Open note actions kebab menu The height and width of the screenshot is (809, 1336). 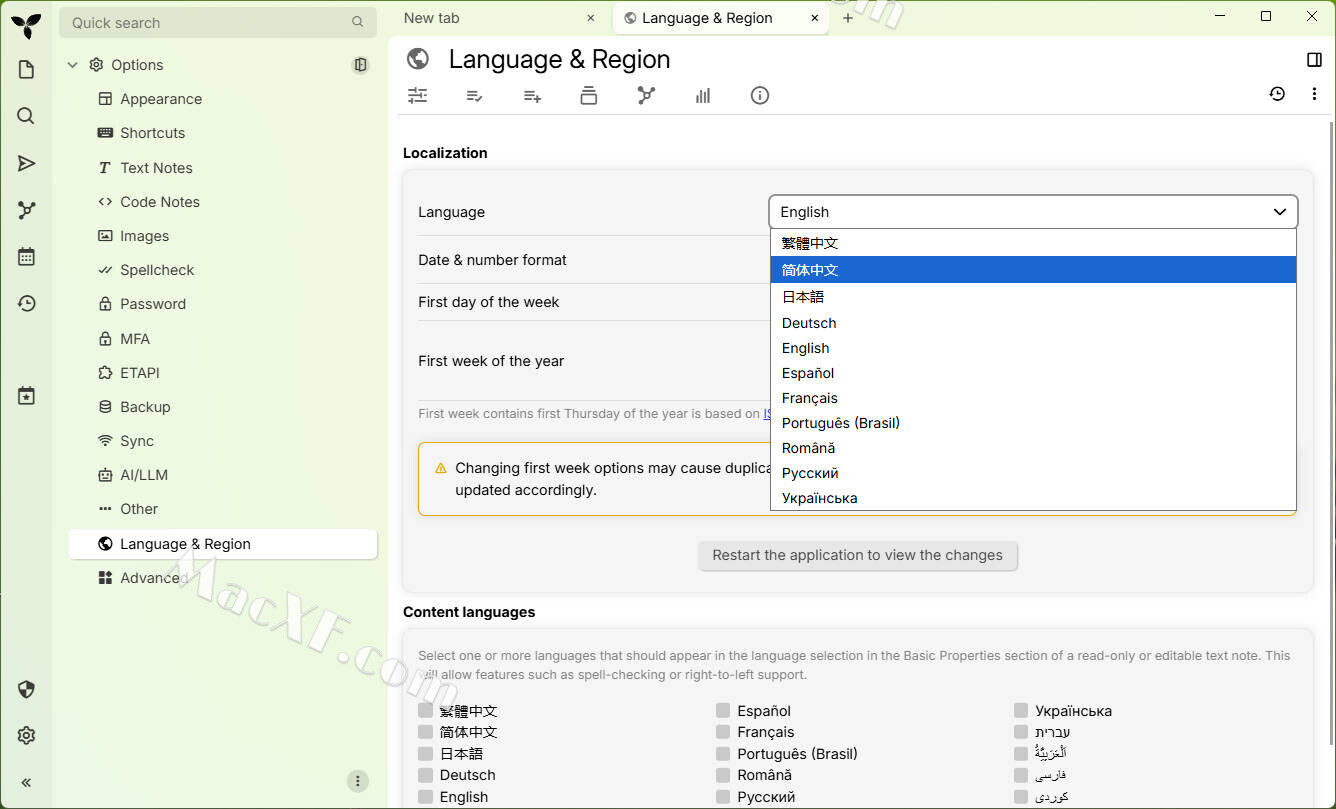[1314, 94]
